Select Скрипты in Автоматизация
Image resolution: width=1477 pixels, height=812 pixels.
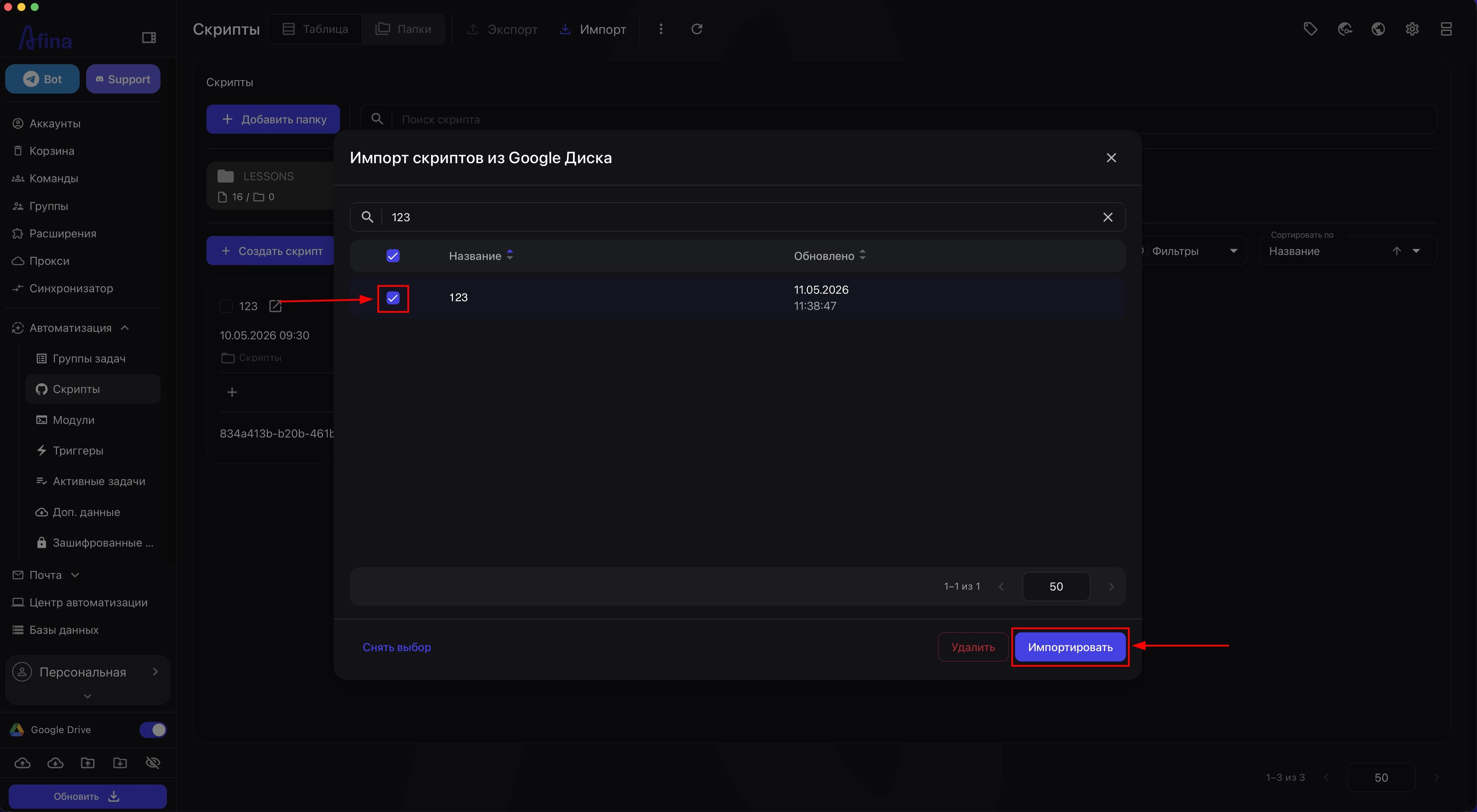(x=93, y=389)
